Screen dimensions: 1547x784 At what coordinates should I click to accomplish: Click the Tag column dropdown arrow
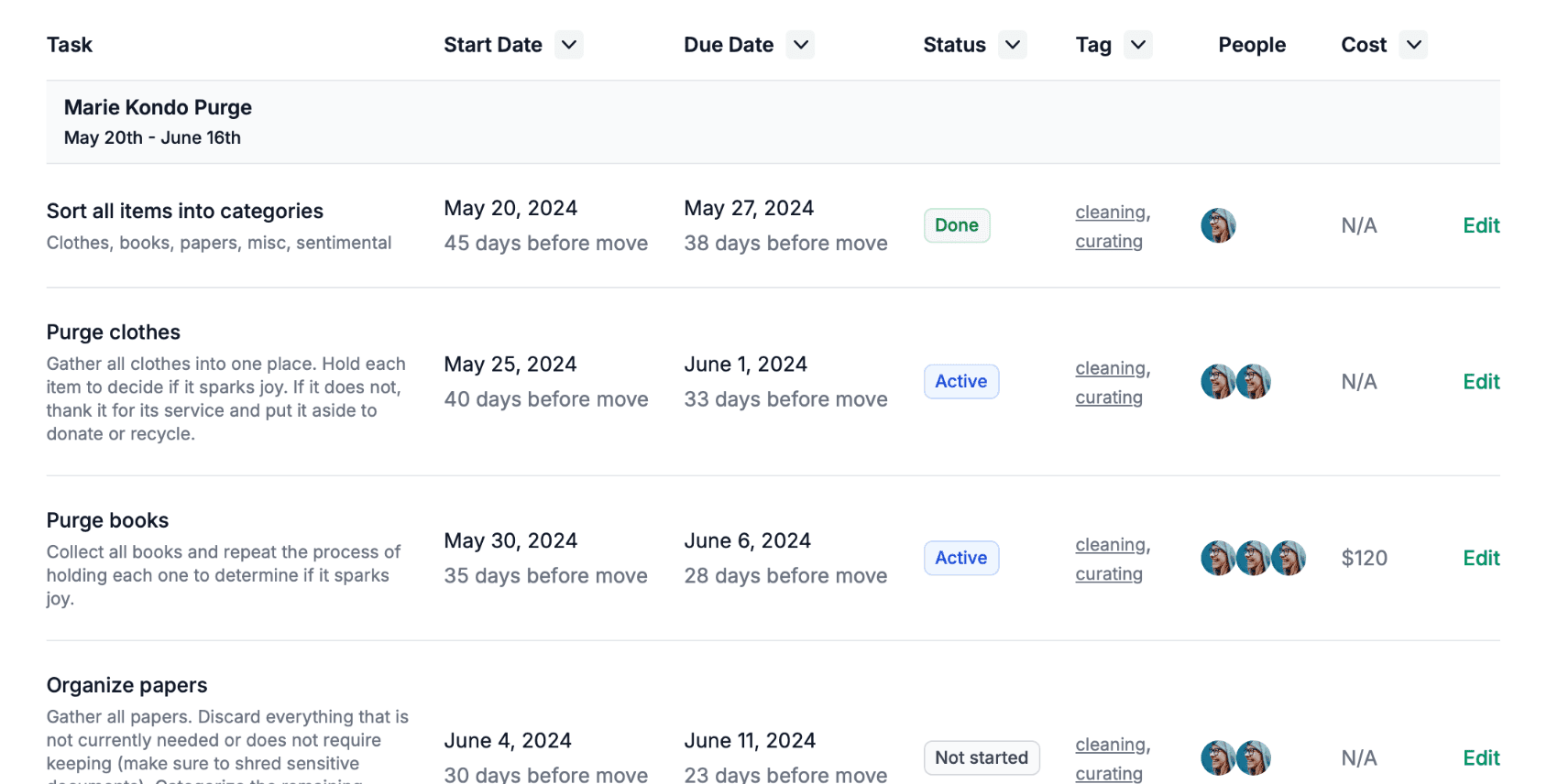coord(1138,45)
